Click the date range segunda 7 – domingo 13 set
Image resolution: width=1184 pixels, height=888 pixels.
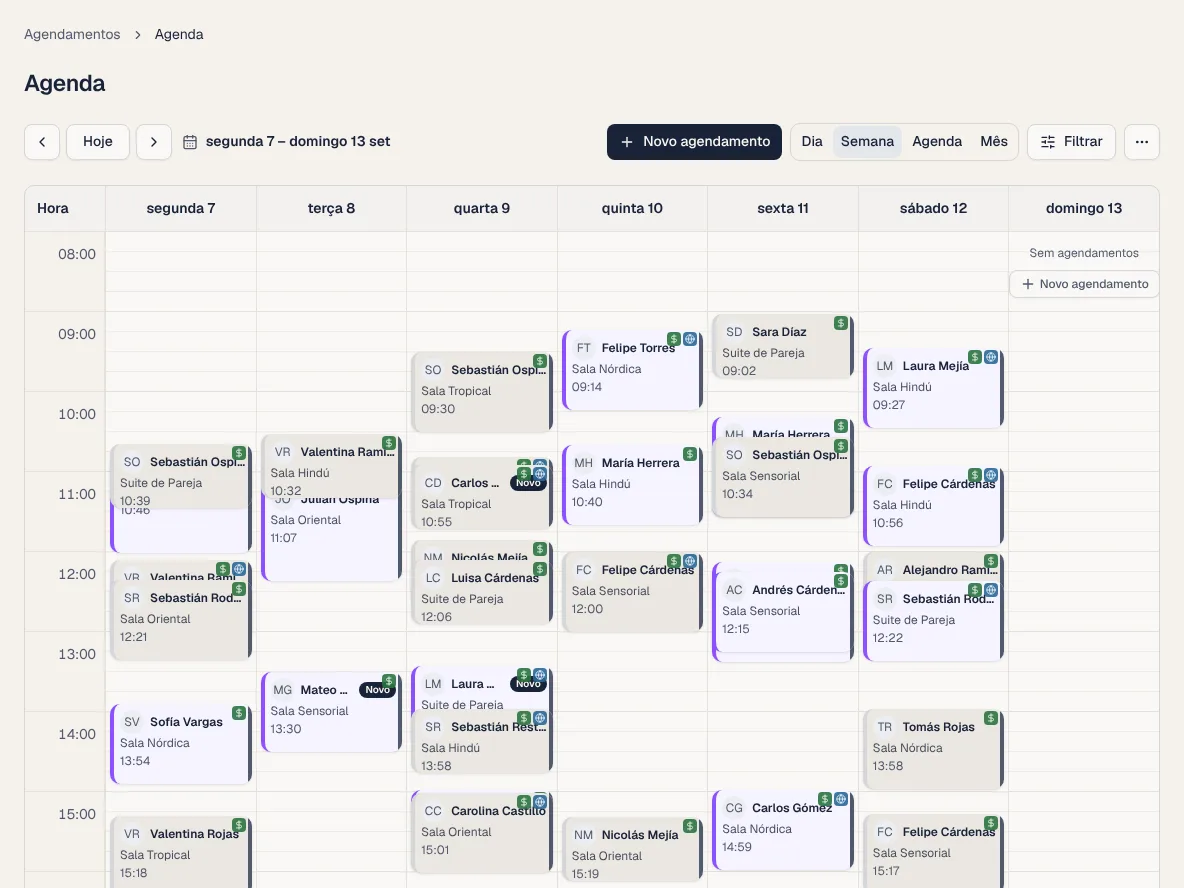point(298,142)
